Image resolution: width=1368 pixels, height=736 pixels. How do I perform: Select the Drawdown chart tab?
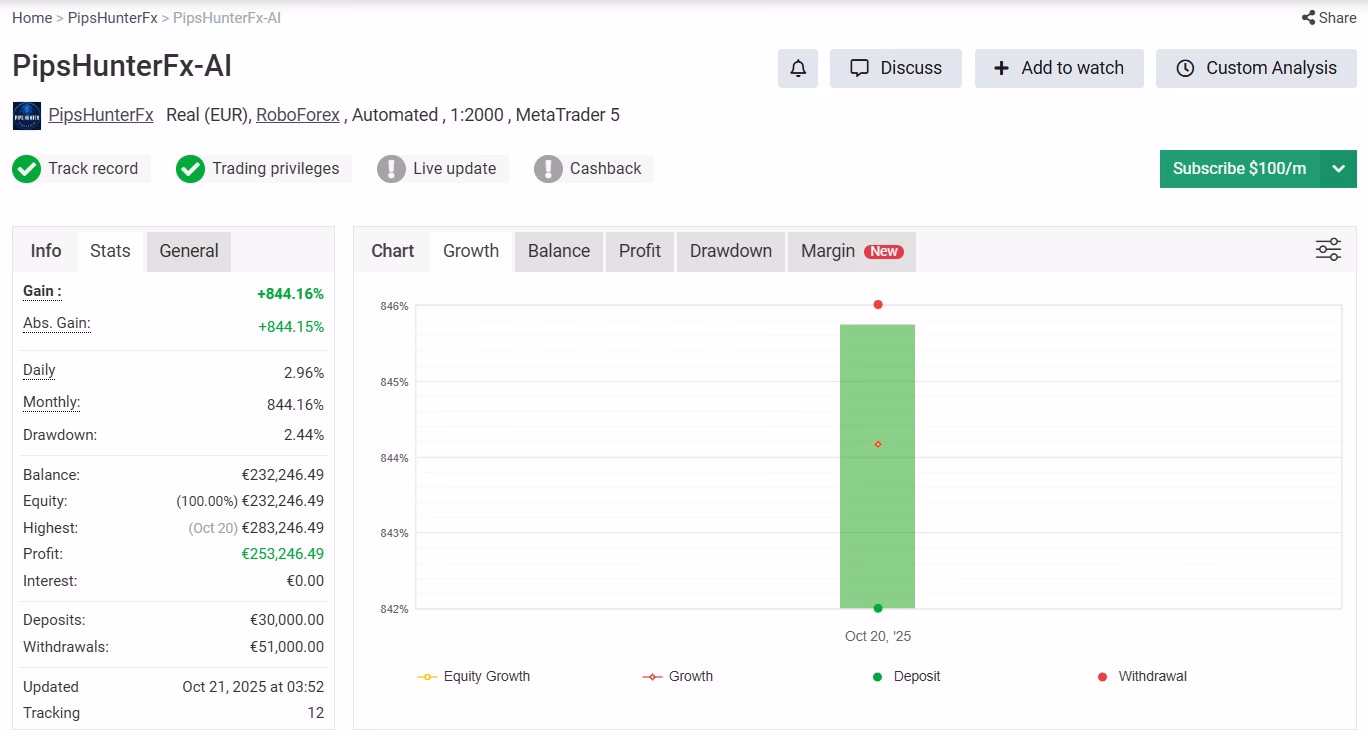click(731, 251)
